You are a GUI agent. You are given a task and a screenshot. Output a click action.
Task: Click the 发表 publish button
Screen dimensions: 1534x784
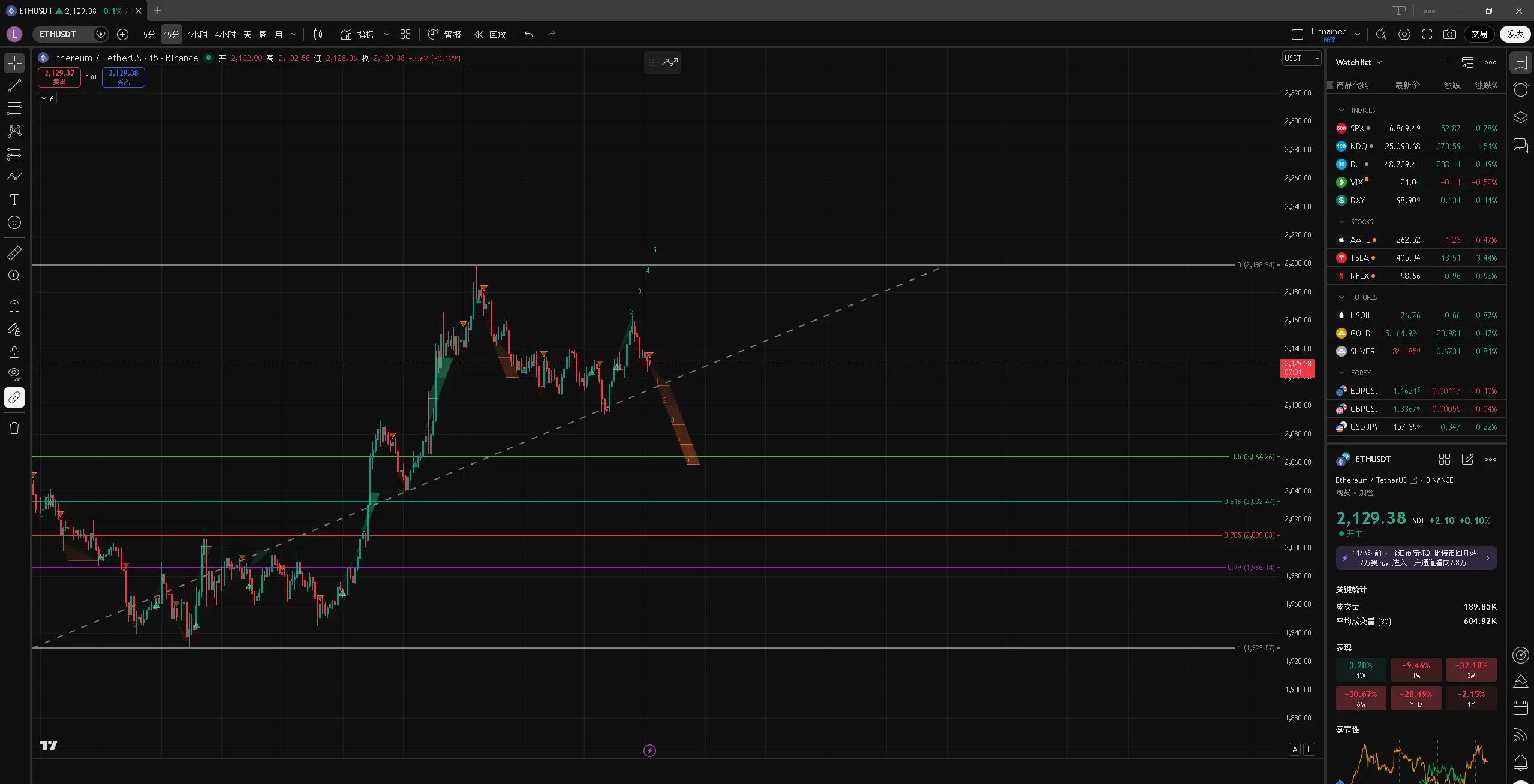(1515, 34)
